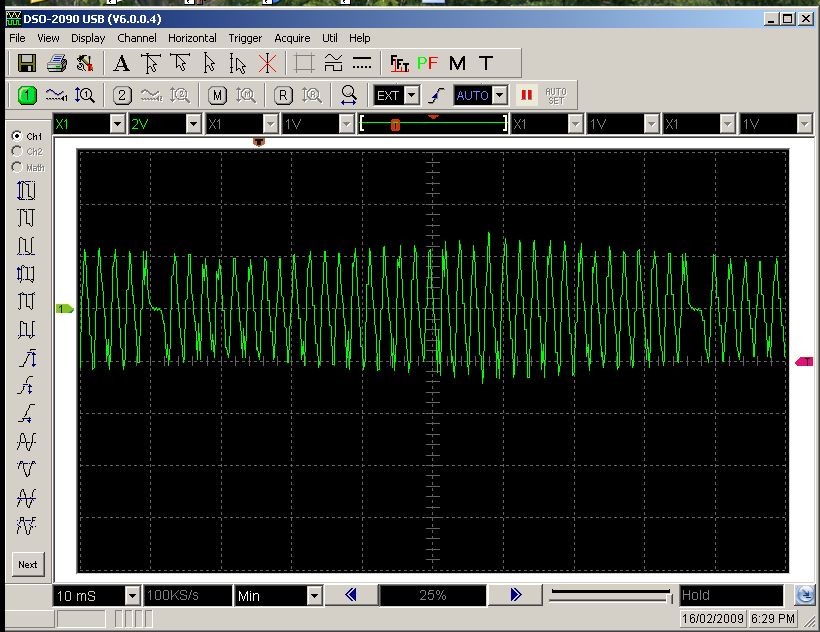This screenshot has width=820, height=632.
Task: Select the Ch2 radio button
Action: 17,151
